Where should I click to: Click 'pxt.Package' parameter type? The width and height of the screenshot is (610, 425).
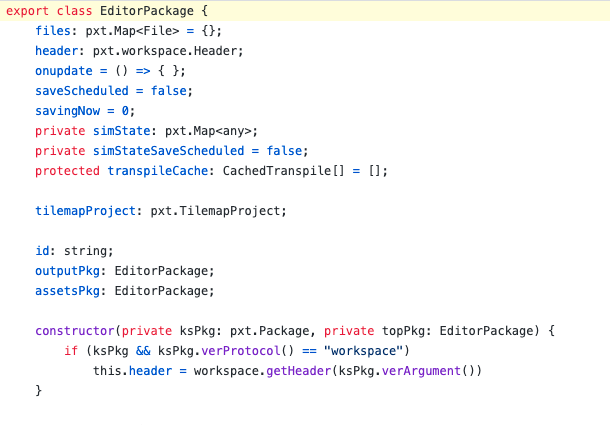coord(270,331)
